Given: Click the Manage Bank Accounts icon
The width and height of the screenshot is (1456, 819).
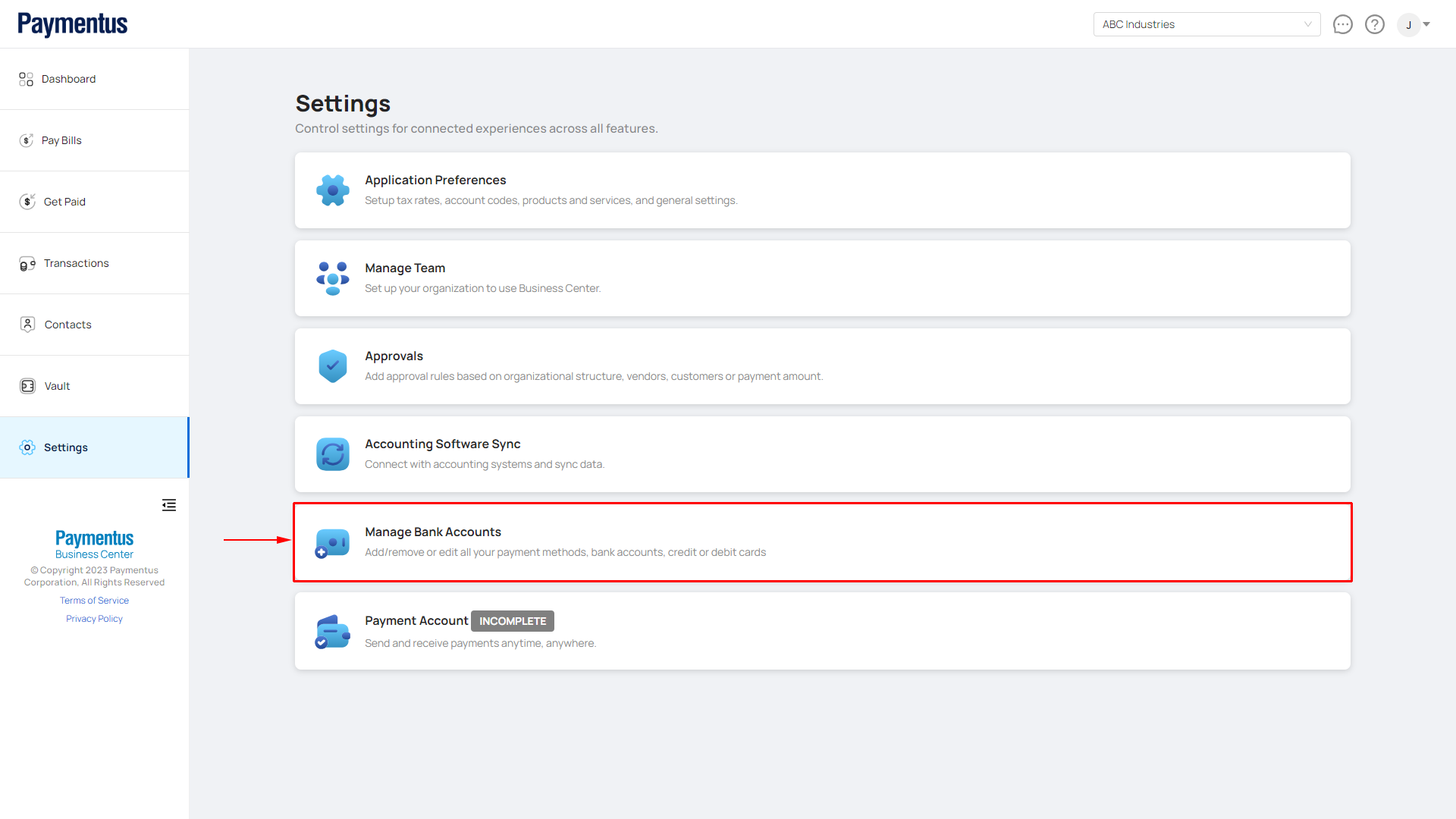Looking at the screenshot, I should tap(332, 543).
